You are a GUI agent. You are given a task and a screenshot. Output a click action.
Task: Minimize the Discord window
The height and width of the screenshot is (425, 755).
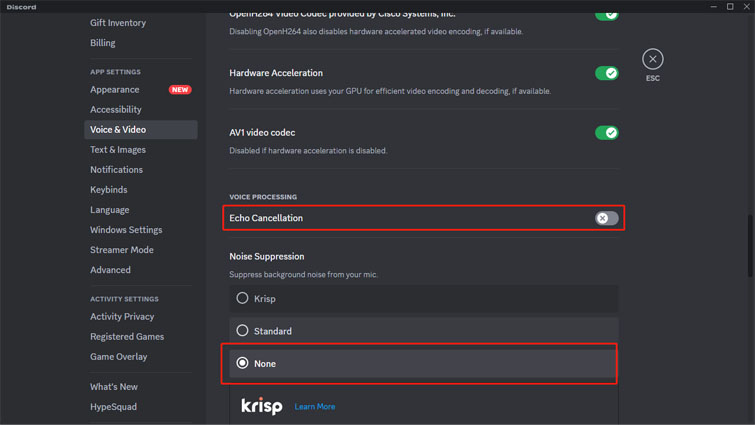click(x=714, y=7)
